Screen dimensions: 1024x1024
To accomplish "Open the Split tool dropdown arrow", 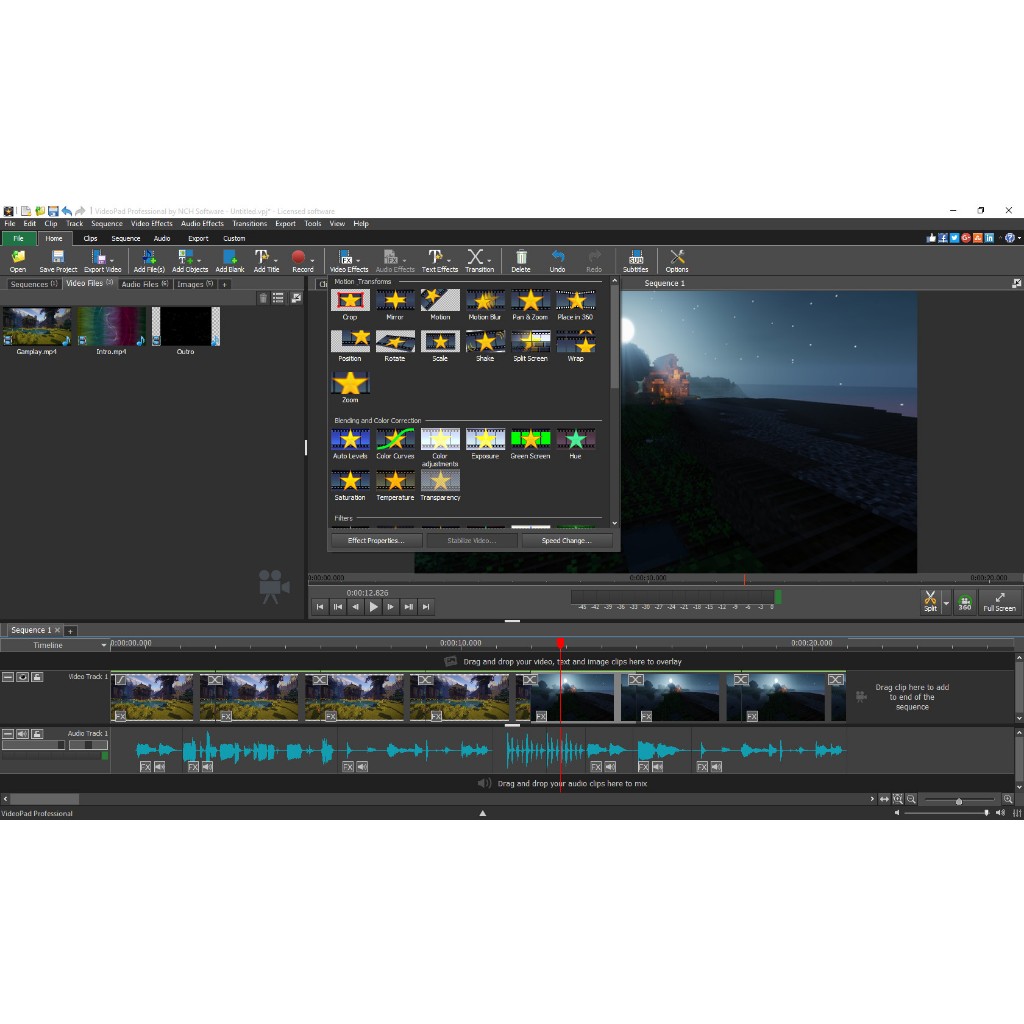I will point(946,603).
